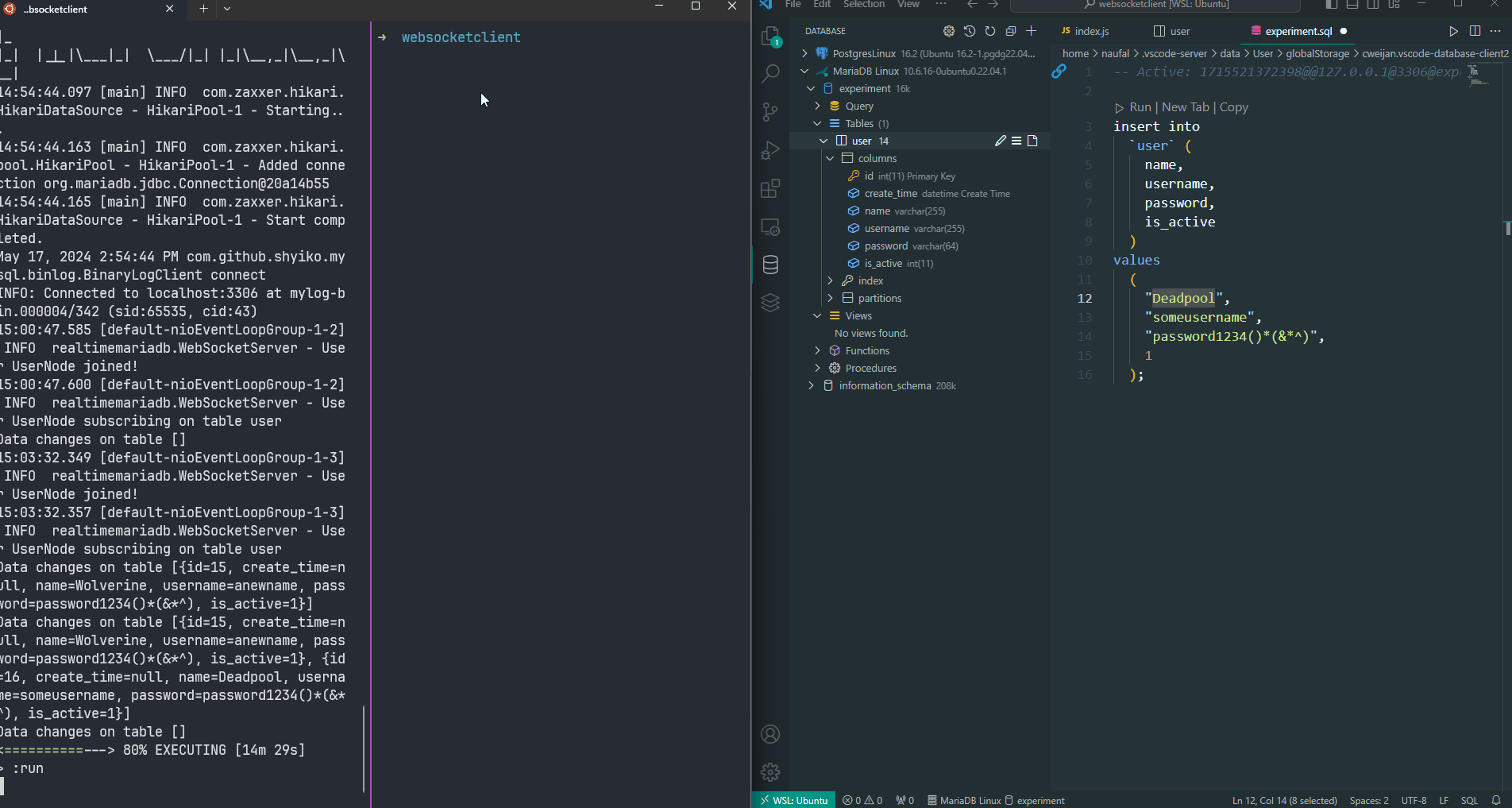Go forward in VS Code navigation
1512x808 pixels.
pos(993,5)
